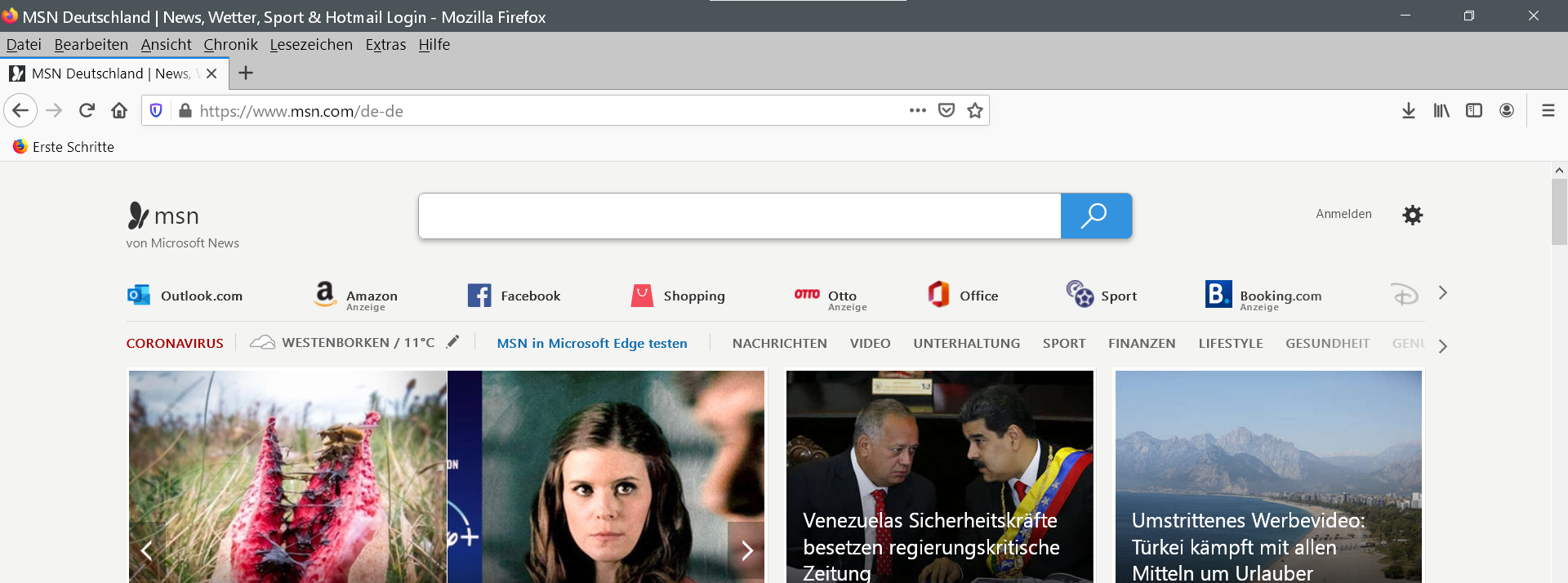Screen dimensions: 1568x583
Task: Open the Amazon shortcut
Action: (x=356, y=296)
